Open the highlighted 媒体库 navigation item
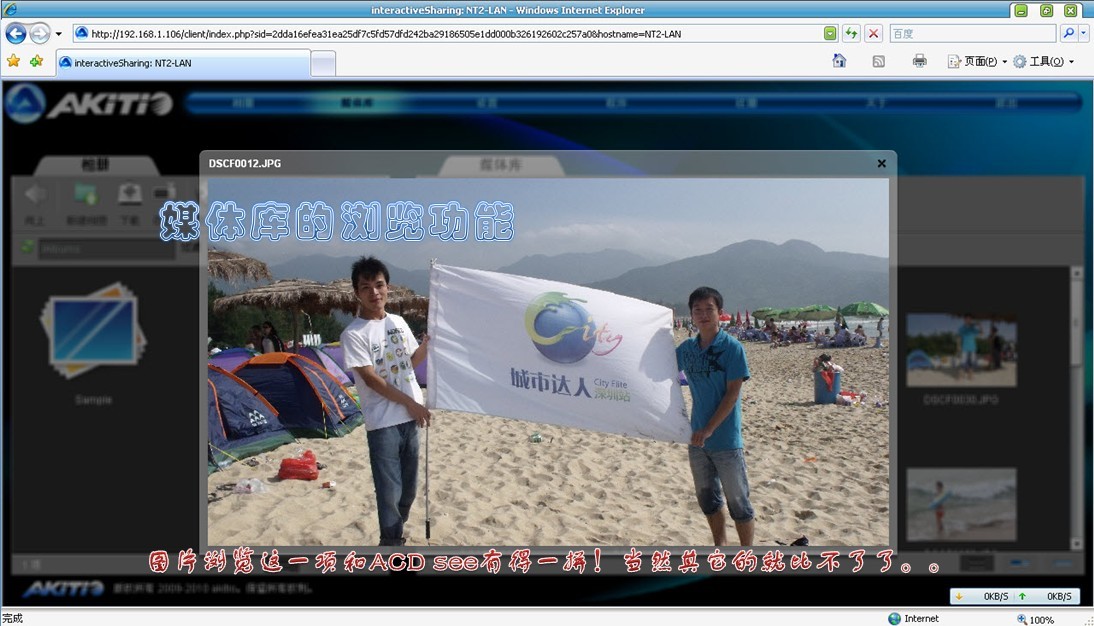1094x626 pixels. pyautogui.click(x=357, y=103)
